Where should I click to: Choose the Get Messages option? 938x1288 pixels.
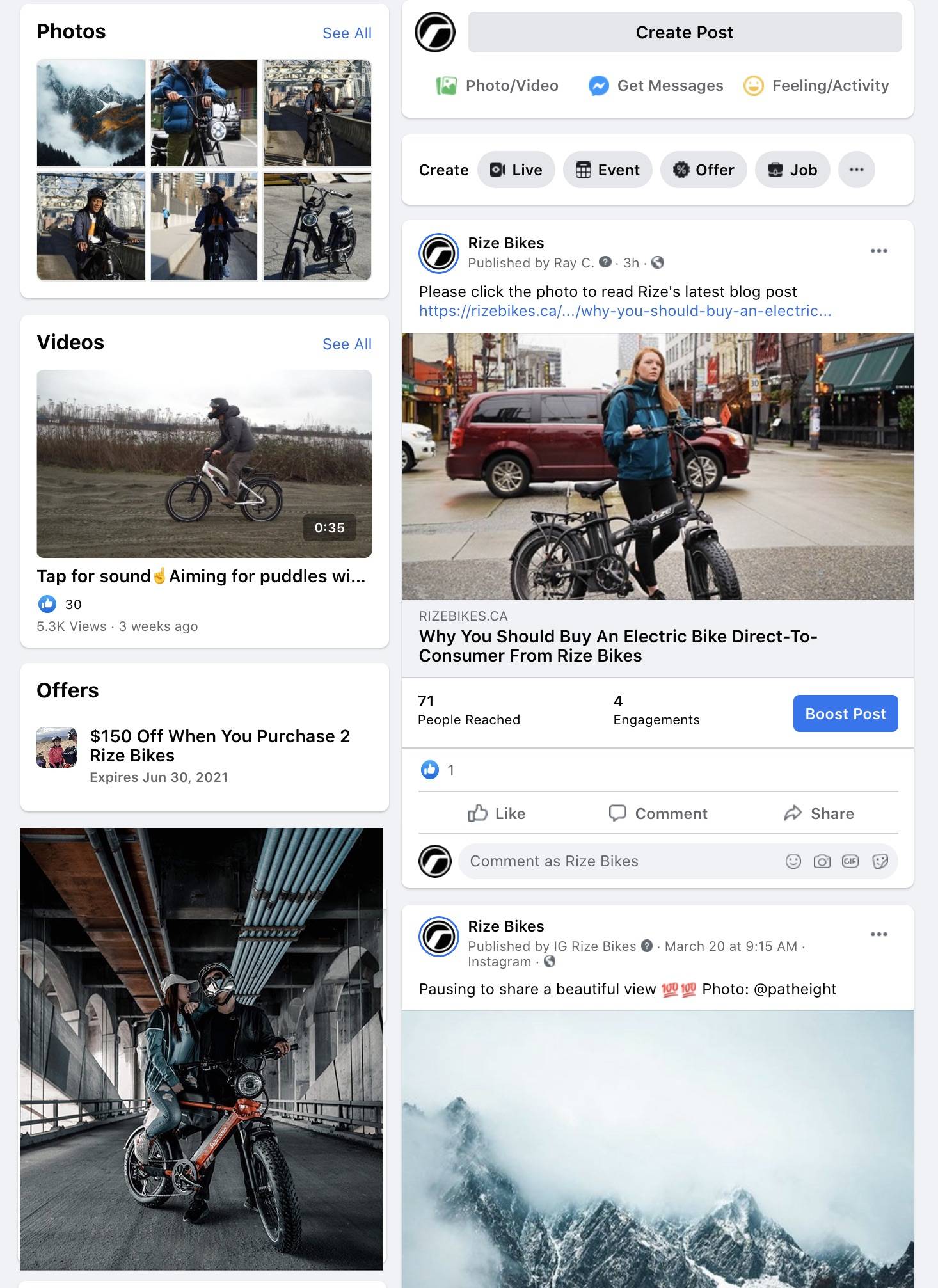[x=656, y=86]
